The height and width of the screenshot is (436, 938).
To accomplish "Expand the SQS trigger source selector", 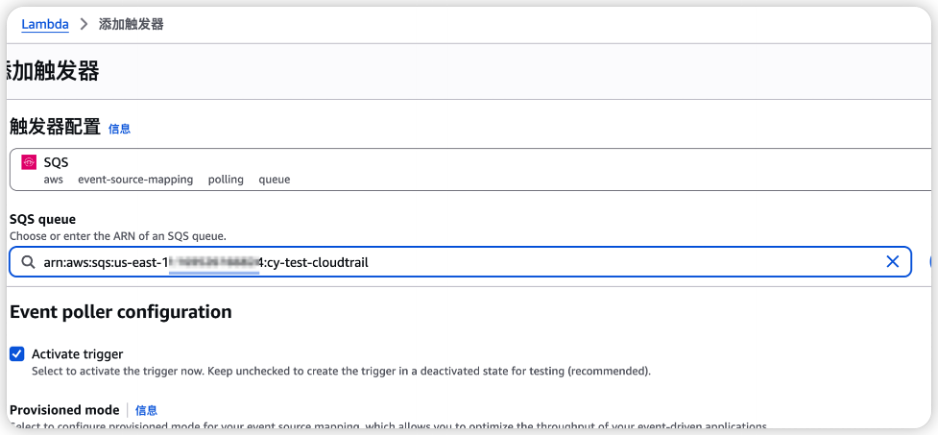I will [473, 169].
